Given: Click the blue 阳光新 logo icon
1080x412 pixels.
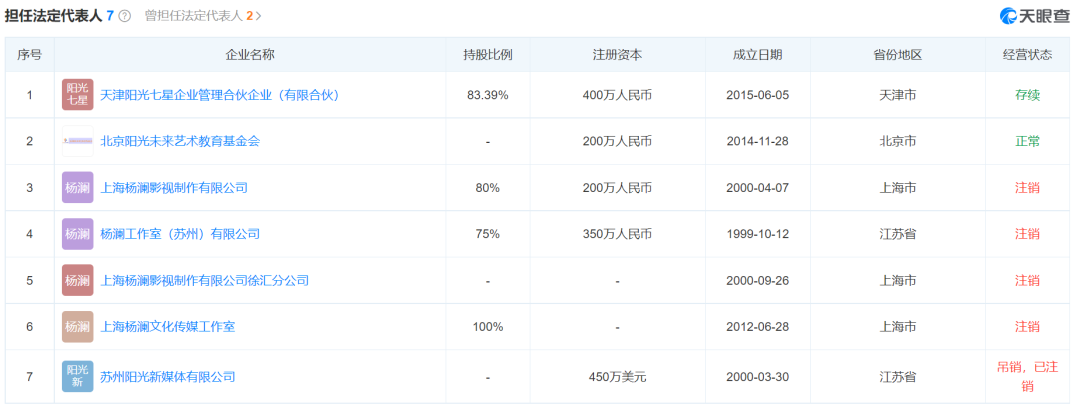Looking at the screenshot, I should [x=77, y=377].
